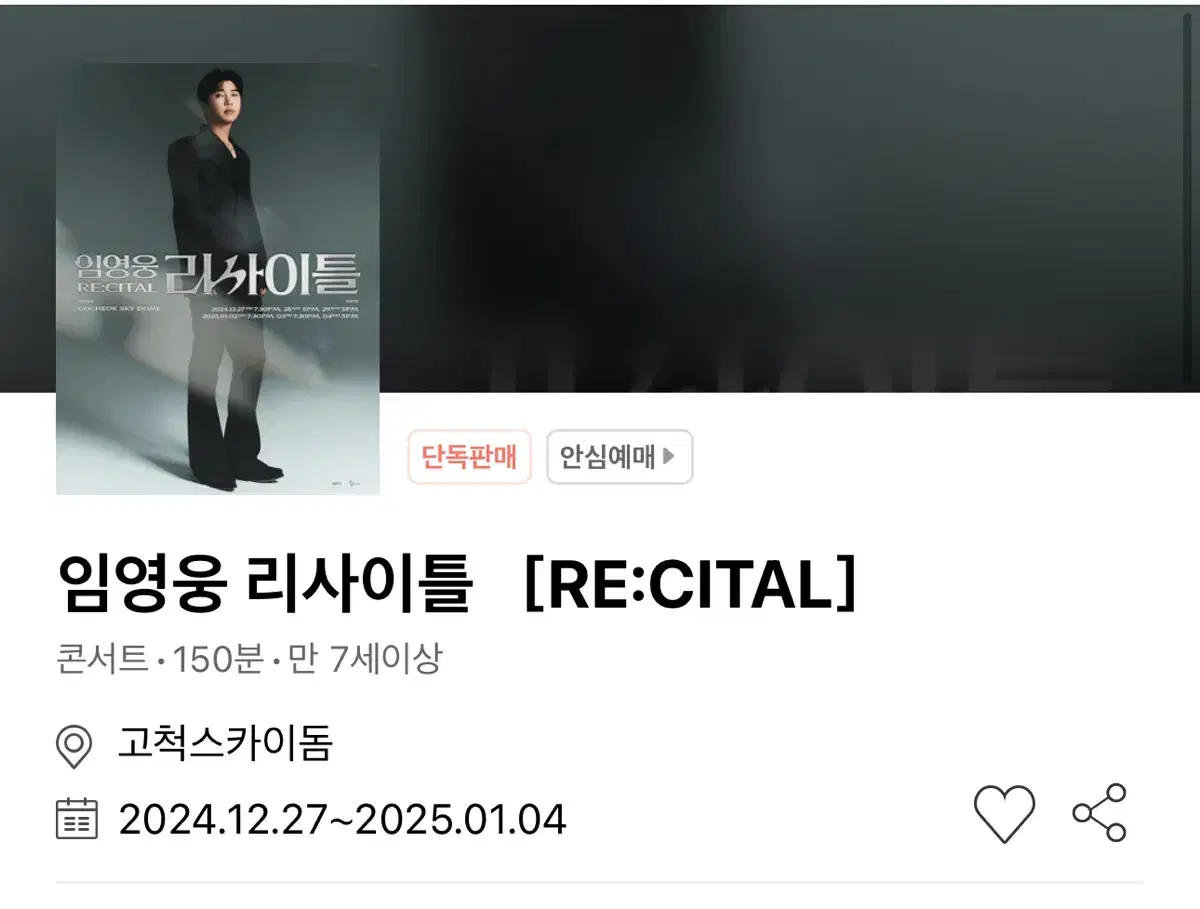Tap the [RE:CITAL] part of title
1200x909 pixels.
click(690, 586)
